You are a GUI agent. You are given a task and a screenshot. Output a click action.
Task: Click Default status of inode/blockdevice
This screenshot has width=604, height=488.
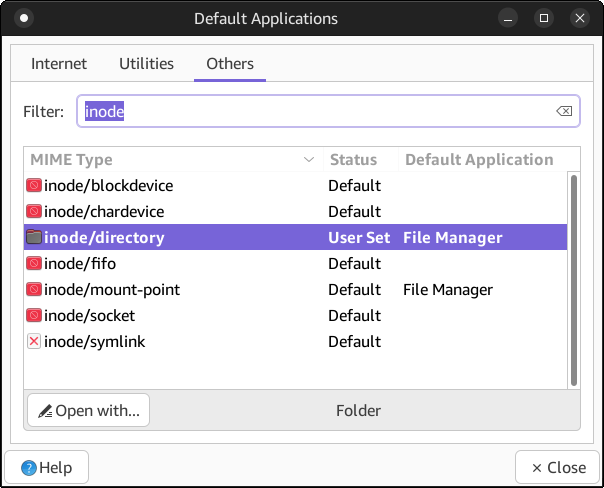pos(354,186)
